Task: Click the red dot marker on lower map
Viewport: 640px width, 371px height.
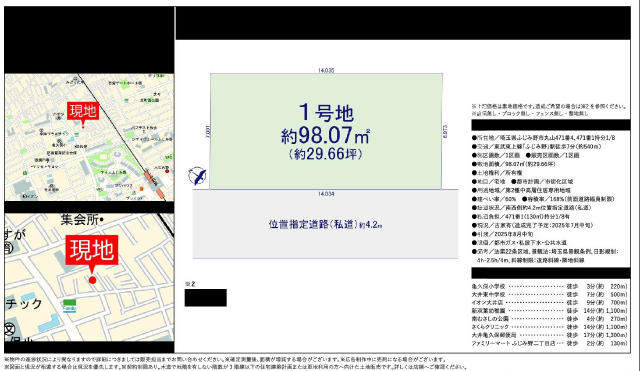Action: click(92, 280)
